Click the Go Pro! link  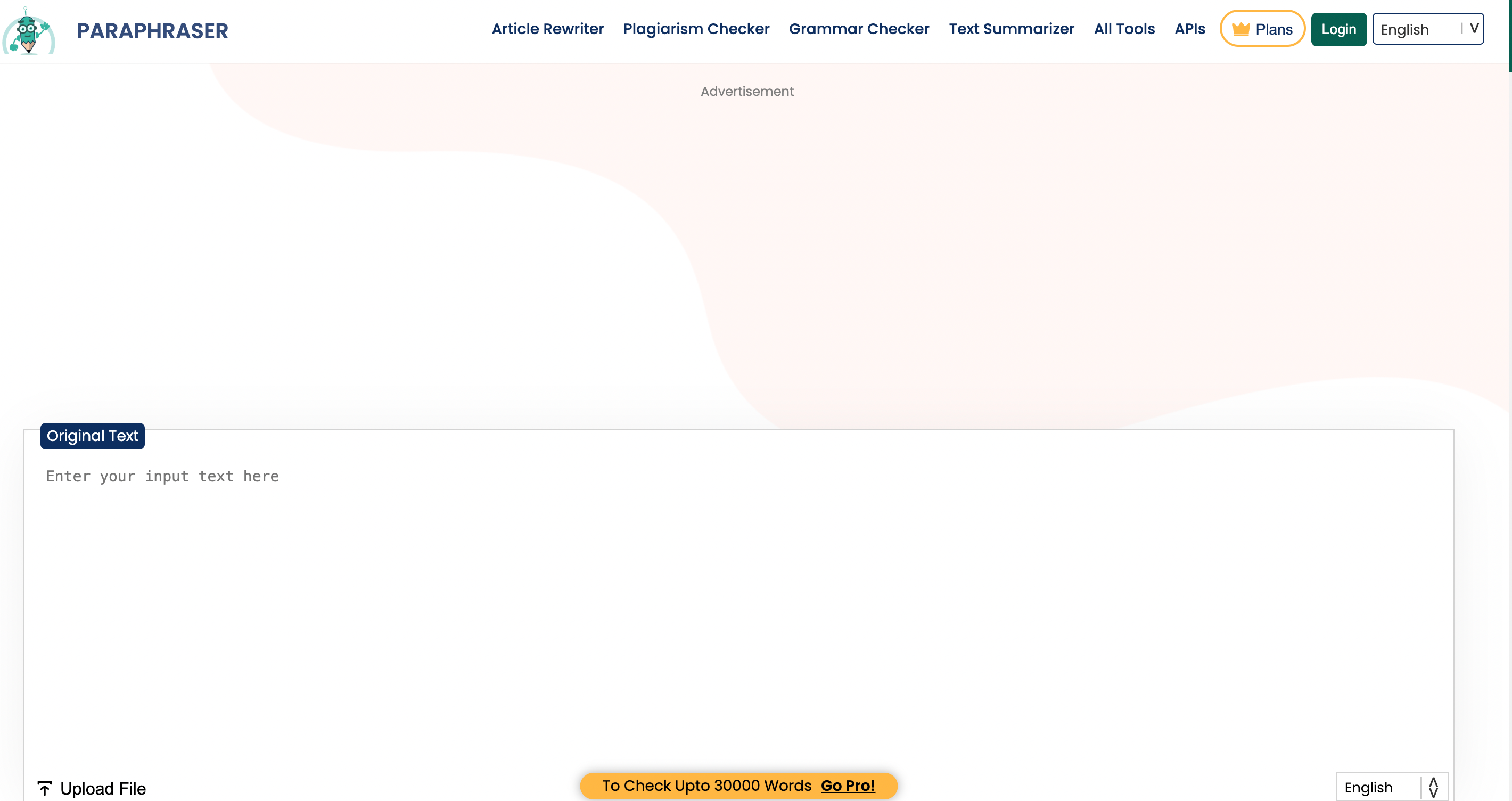[847, 785]
